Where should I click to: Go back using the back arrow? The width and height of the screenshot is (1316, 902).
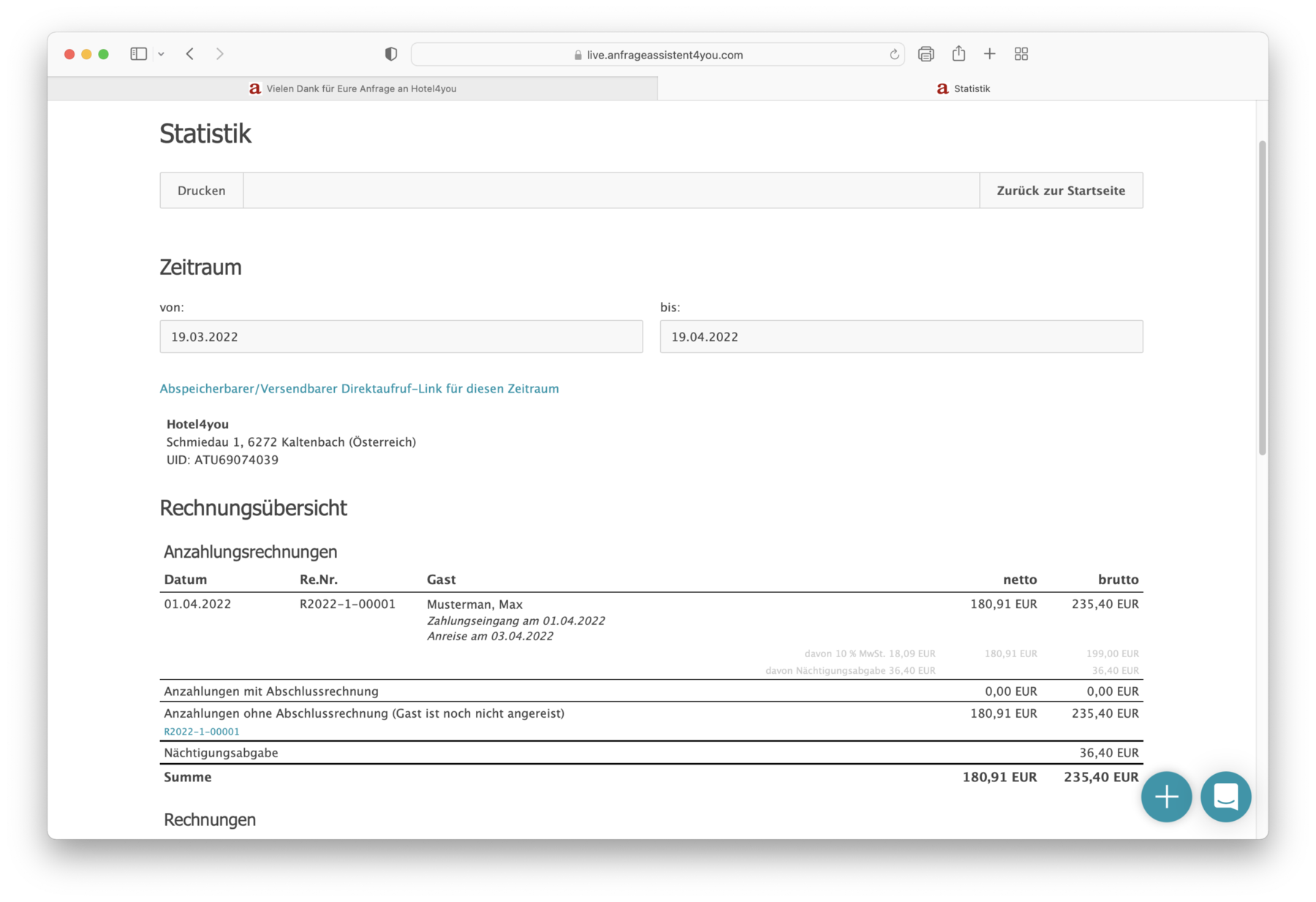[x=190, y=54]
